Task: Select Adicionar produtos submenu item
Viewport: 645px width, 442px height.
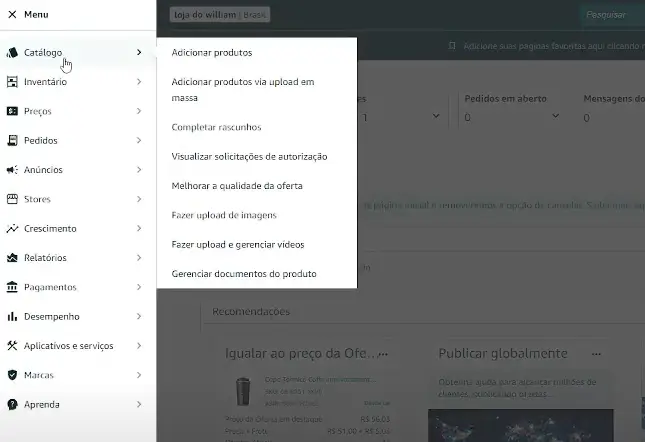Action: [x=212, y=53]
